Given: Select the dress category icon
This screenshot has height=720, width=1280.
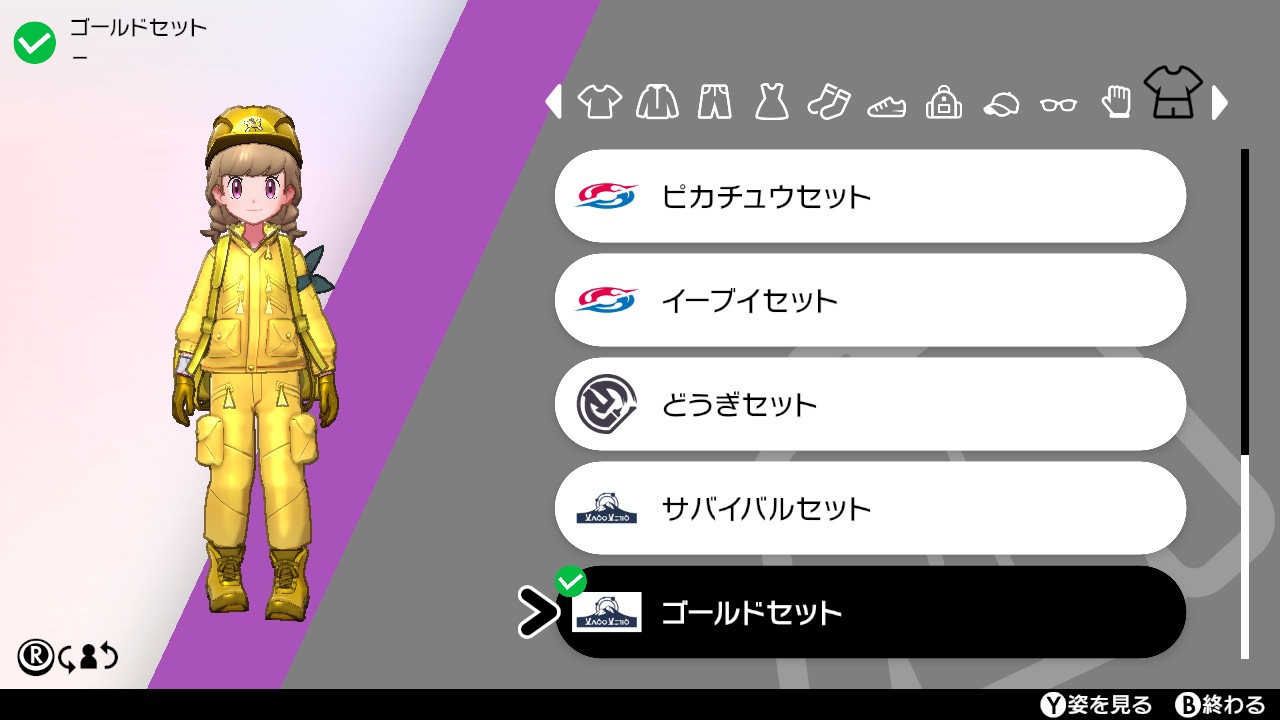Looking at the screenshot, I should click(x=772, y=102).
